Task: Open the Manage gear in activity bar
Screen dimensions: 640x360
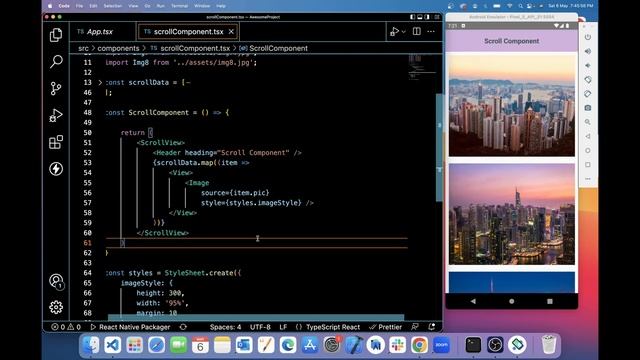Action: point(56,307)
